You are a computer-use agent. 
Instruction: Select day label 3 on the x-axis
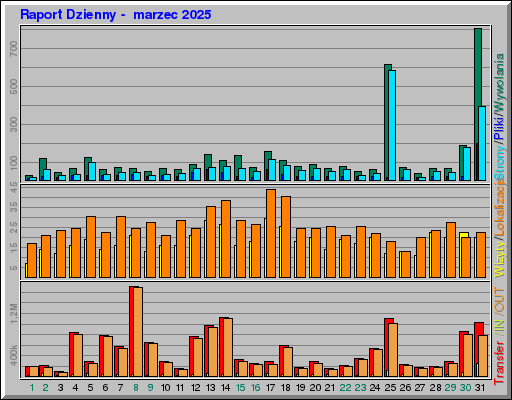60,388
